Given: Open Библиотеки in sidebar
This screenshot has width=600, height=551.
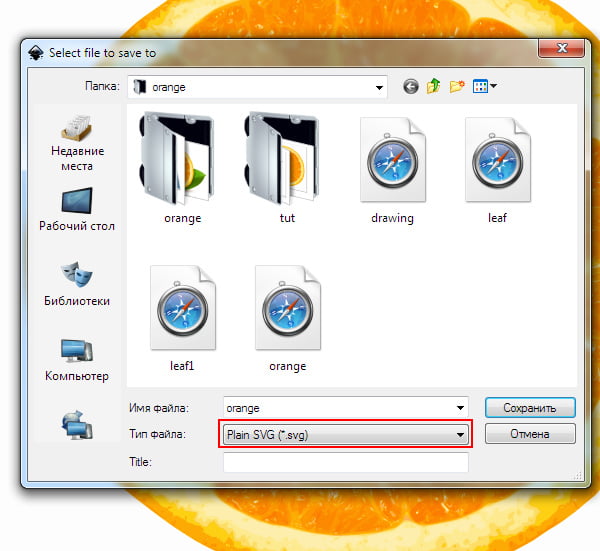Looking at the screenshot, I should (77, 284).
